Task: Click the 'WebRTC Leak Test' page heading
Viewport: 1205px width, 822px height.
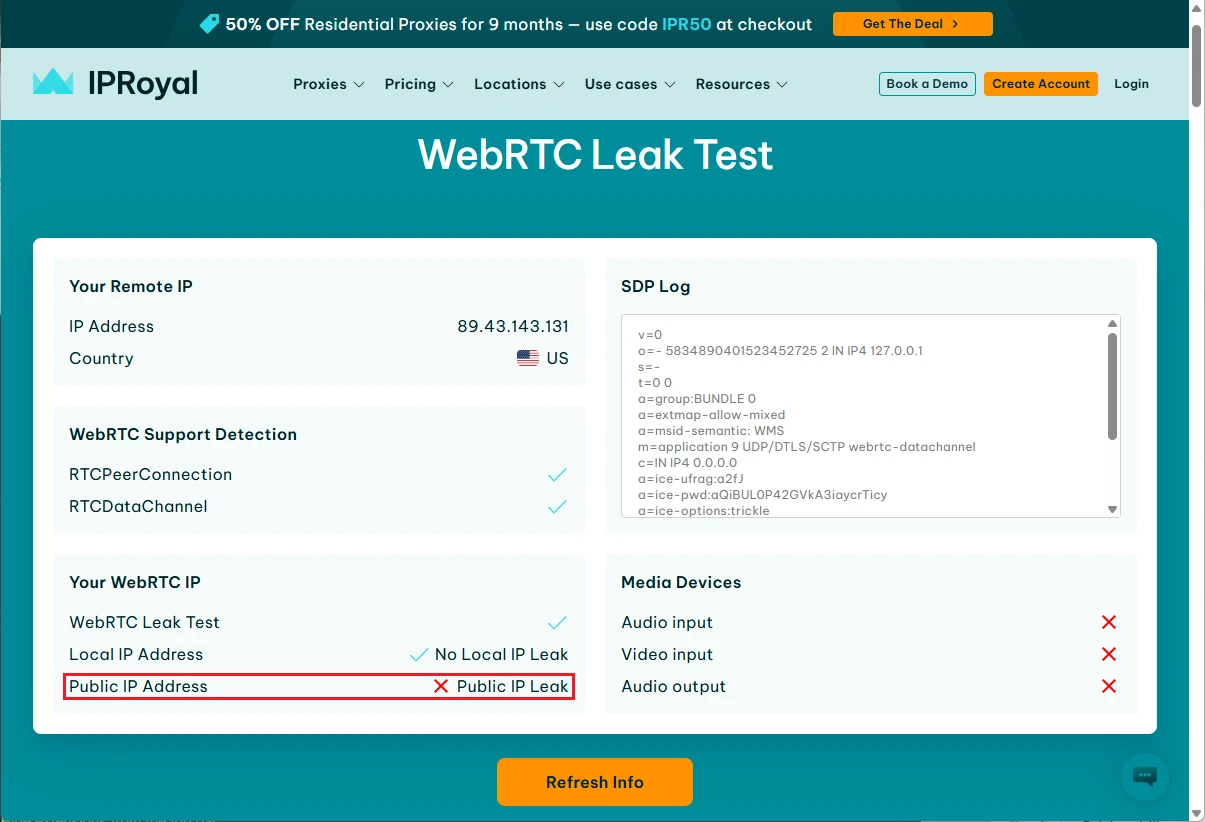Action: click(595, 155)
